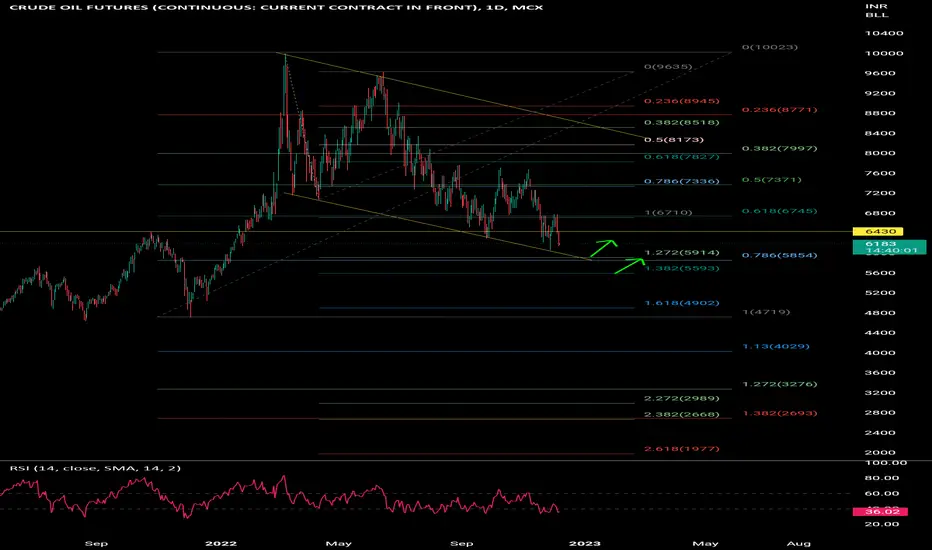Select 2000 on the price scale
932x550 pixels.
click(x=880, y=452)
